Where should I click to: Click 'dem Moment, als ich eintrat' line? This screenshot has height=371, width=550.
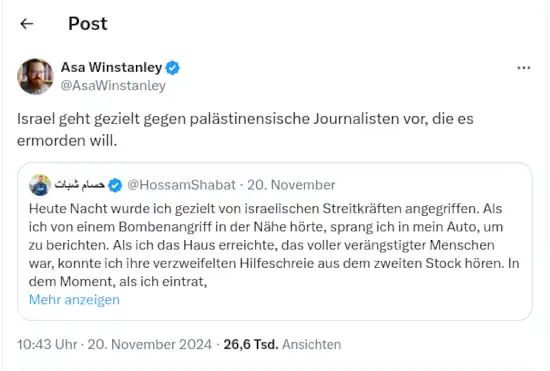[118, 281]
